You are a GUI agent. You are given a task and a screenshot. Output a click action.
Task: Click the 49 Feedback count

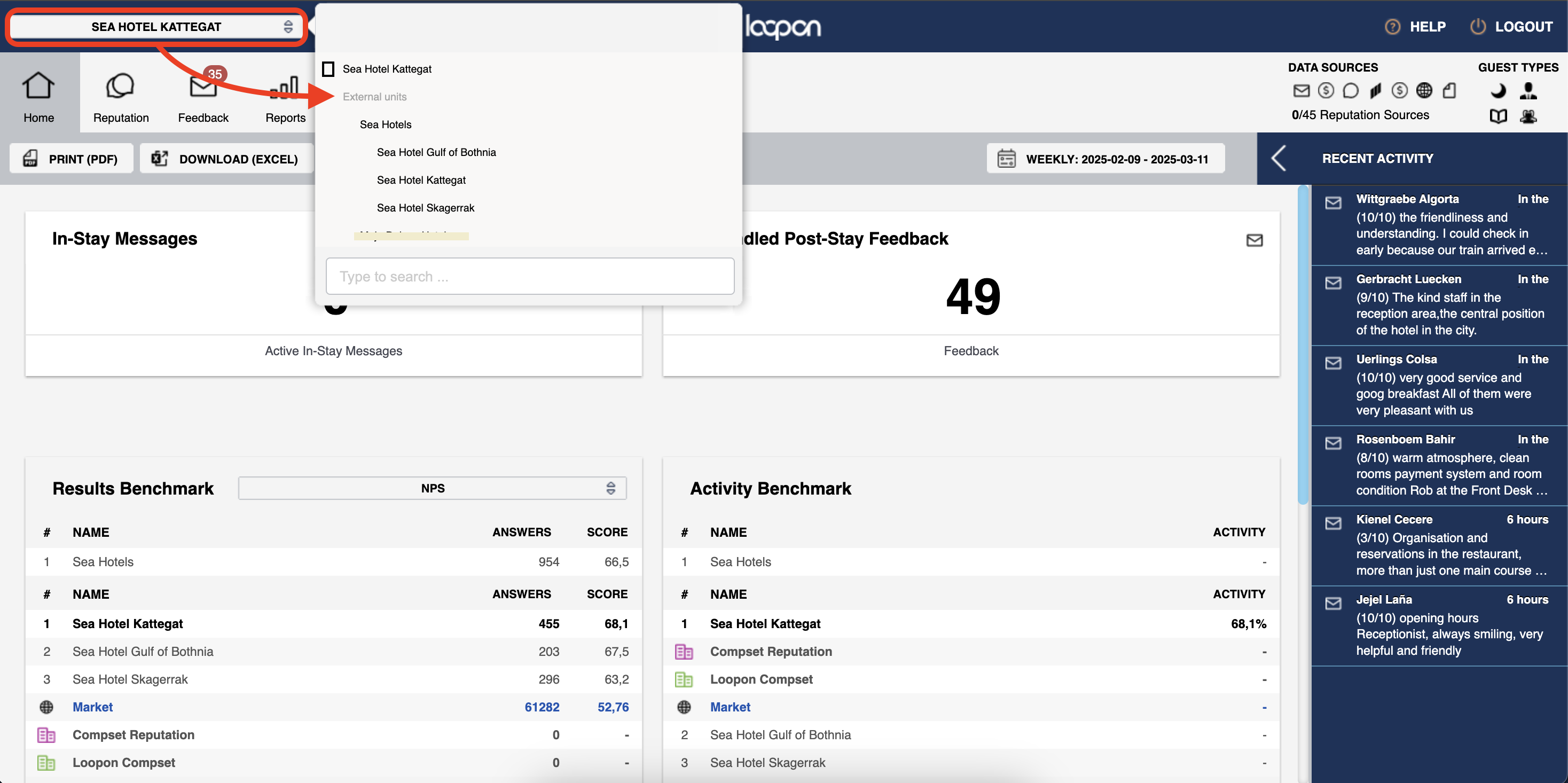pyautogui.click(x=973, y=296)
